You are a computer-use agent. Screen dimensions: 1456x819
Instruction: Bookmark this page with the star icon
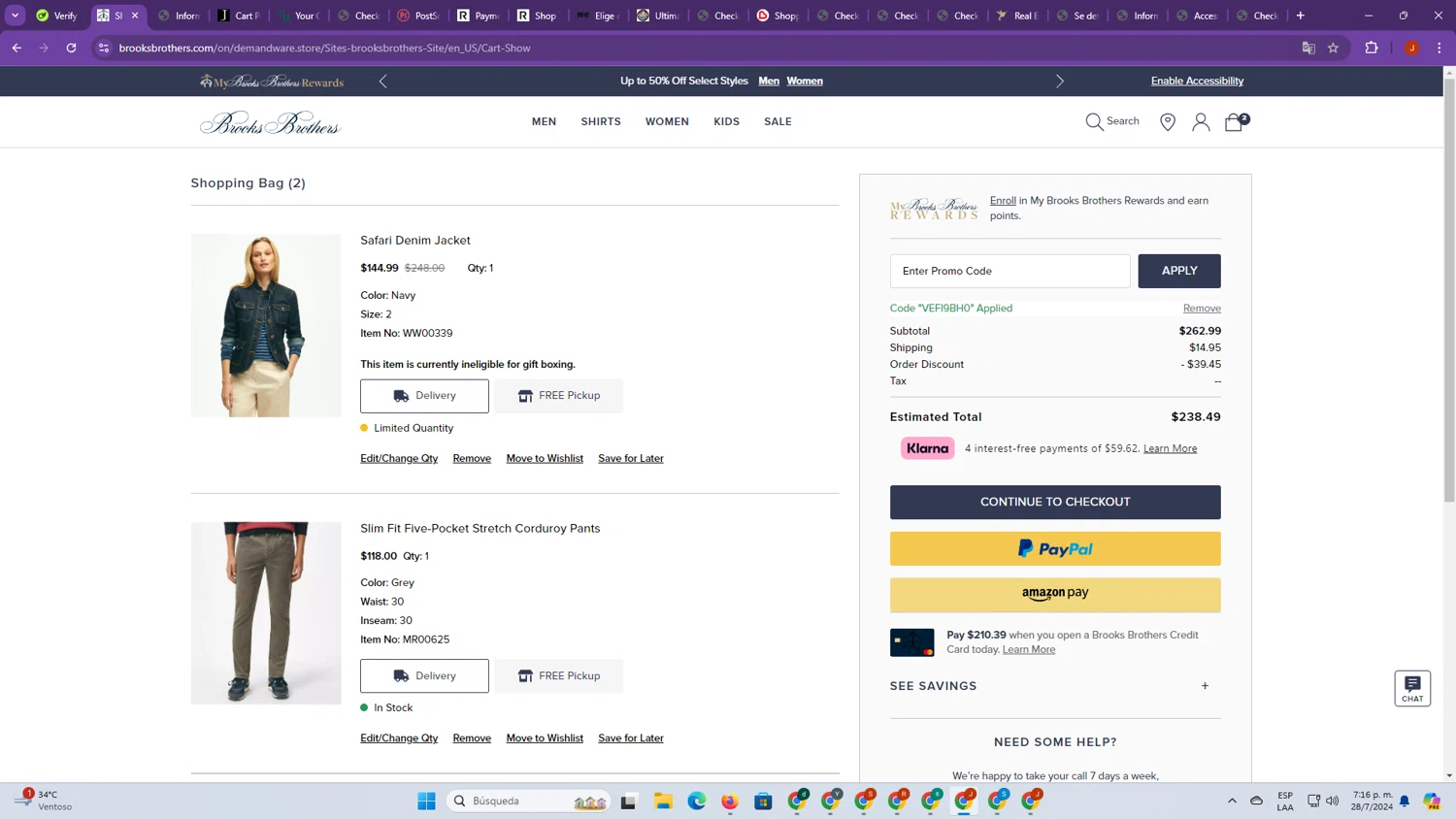click(x=1333, y=48)
